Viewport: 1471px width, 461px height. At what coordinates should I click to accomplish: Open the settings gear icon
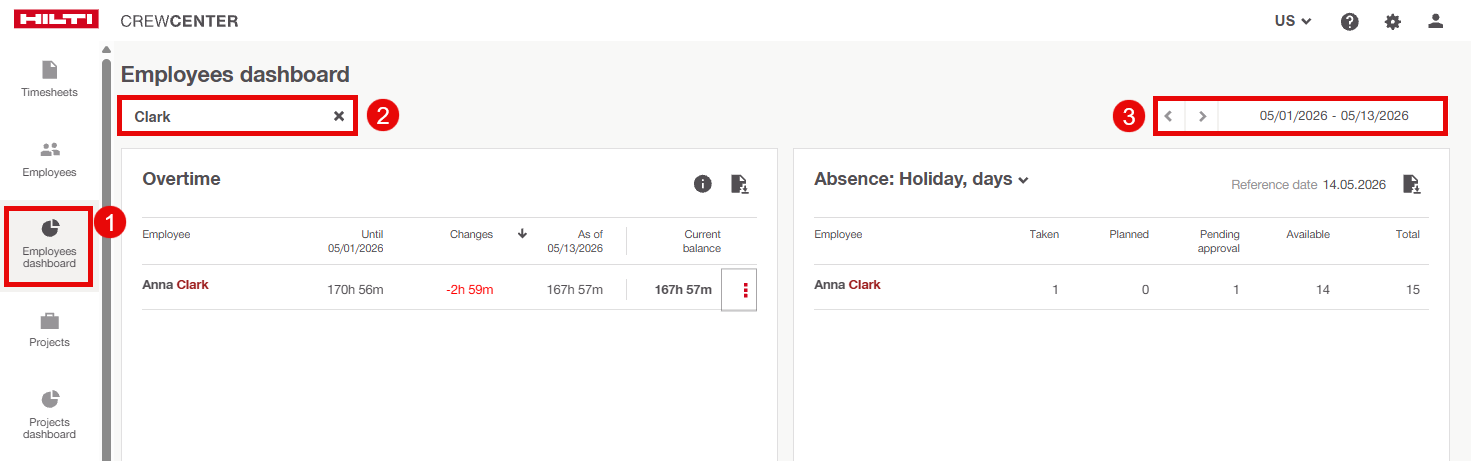(1393, 21)
